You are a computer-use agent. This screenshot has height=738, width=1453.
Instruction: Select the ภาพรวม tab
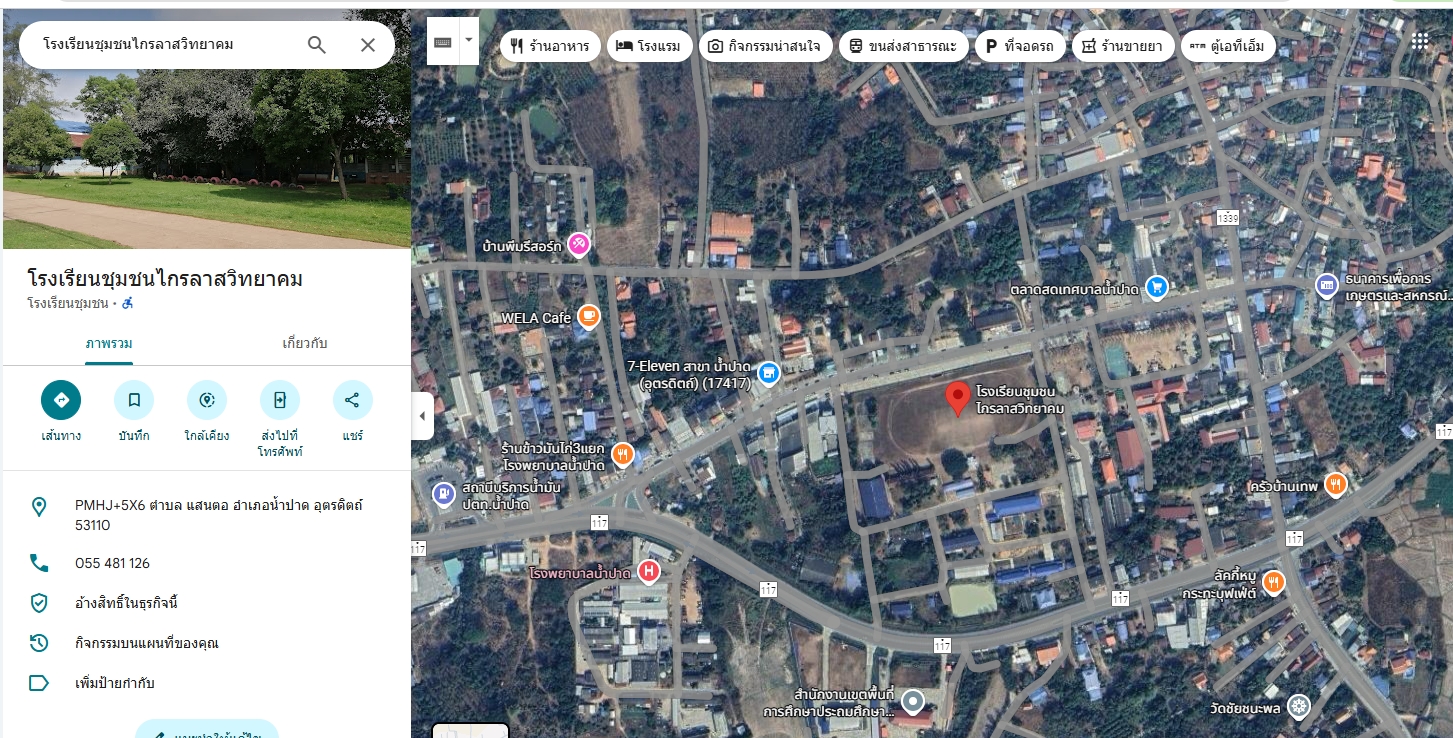(x=109, y=343)
